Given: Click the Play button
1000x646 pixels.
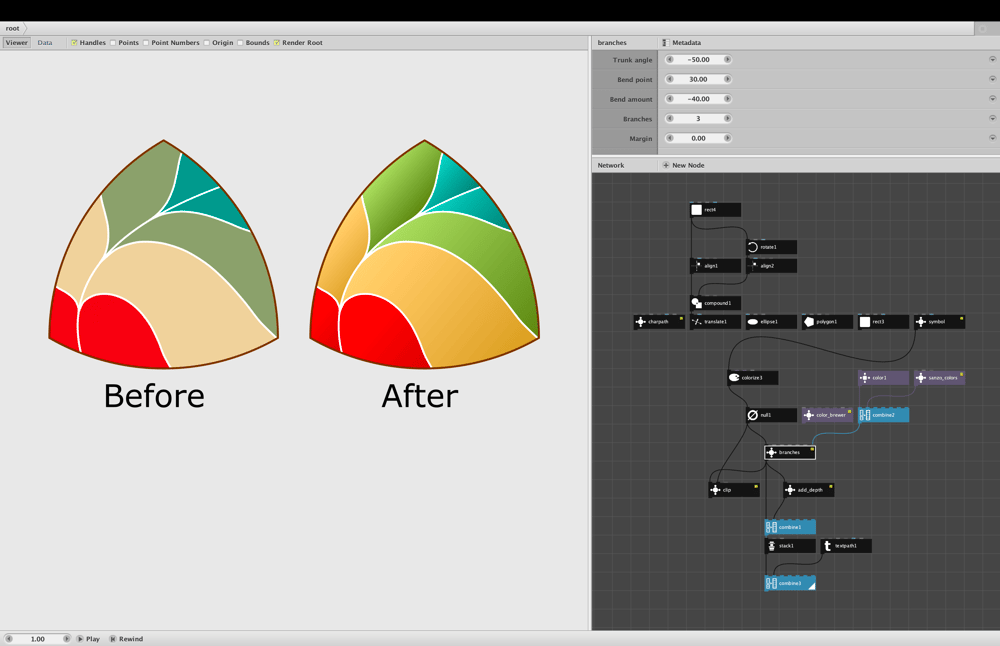Looking at the screenshot, I should pyautogui.click(x=89, y=638).
